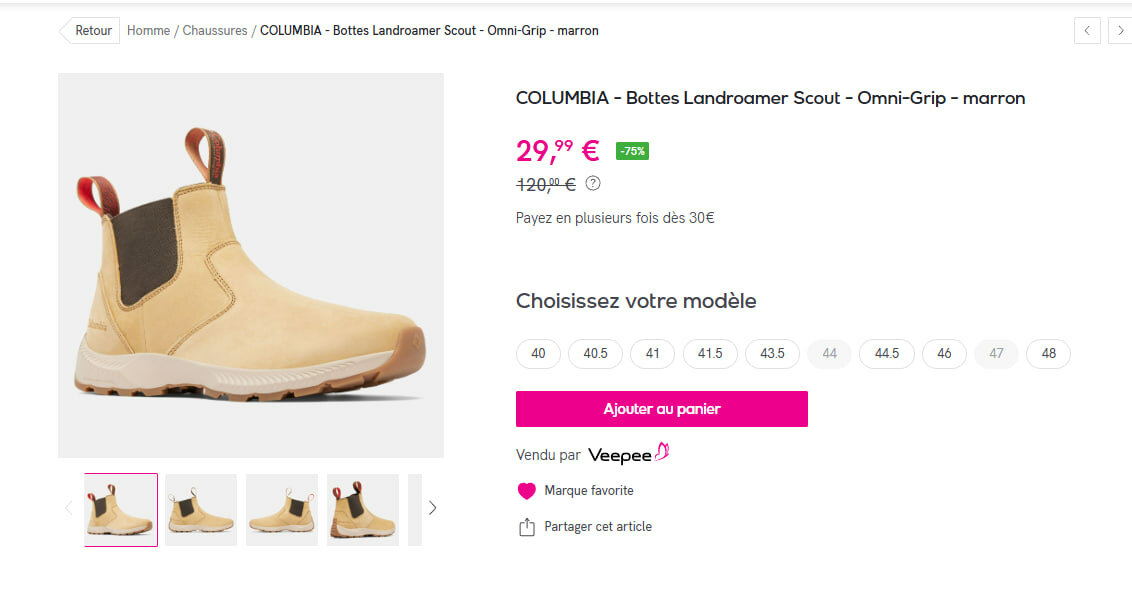Click the heart Marque favorite icon
This screenshot has width=1132, height=597.
tap(527, 491)
